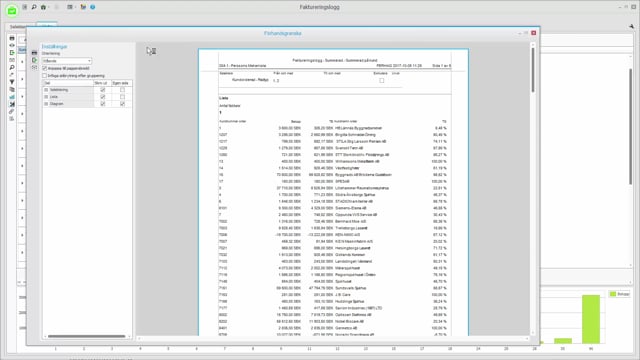Click the 'Del' column header
Screen dimensions: 640x360
click(x=68, y=83)
